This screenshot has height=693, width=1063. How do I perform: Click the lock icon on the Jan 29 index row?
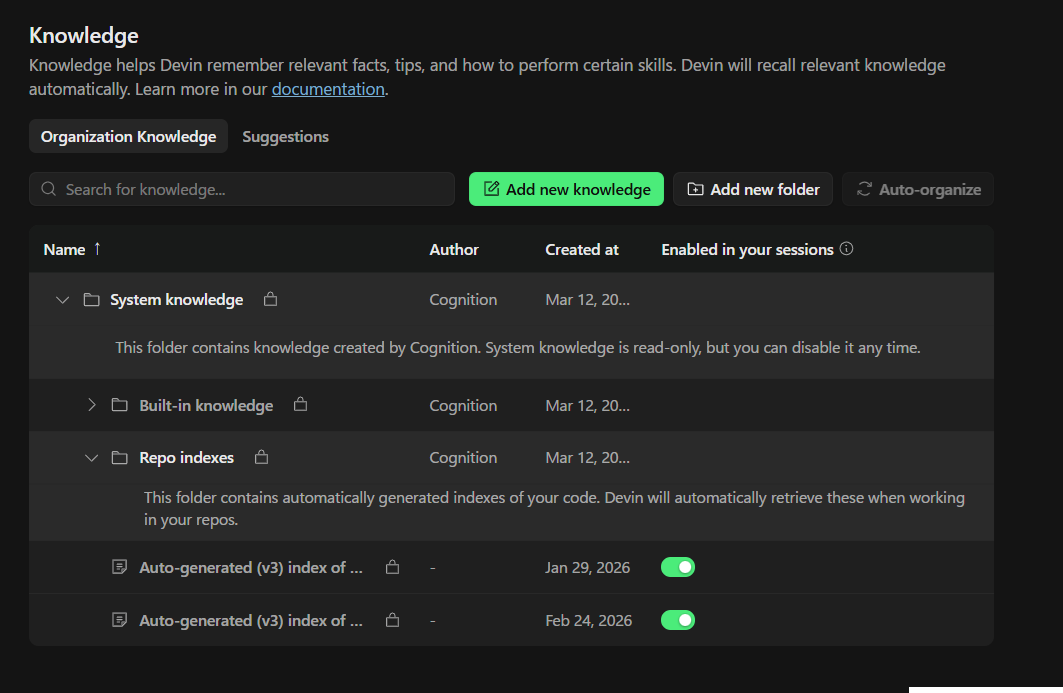pyautogui.click(x=393, y=567)
